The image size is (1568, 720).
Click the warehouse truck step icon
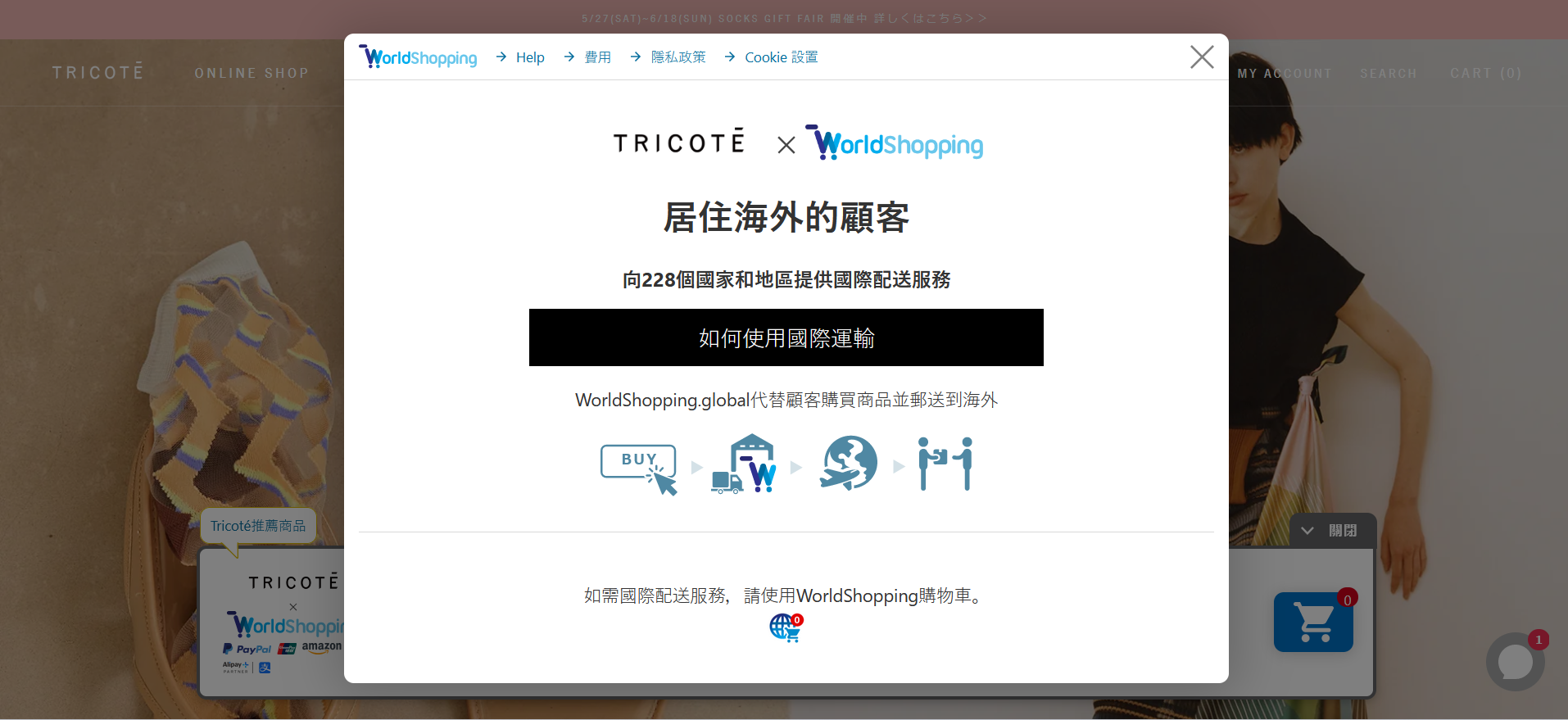tap(744, 464)
